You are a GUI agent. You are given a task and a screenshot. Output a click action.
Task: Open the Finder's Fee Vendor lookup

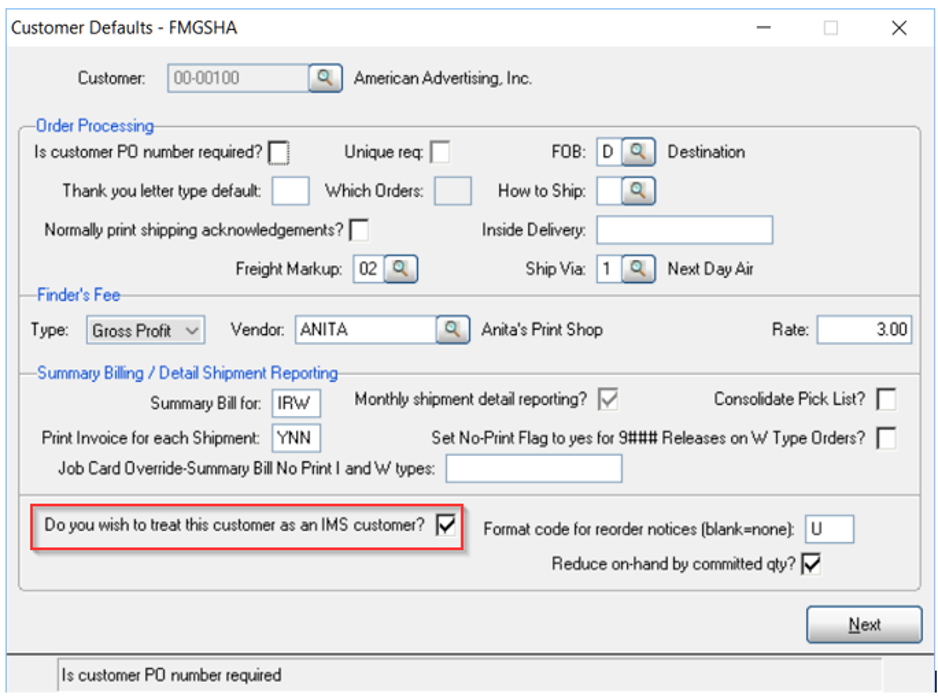pos(453,330)
